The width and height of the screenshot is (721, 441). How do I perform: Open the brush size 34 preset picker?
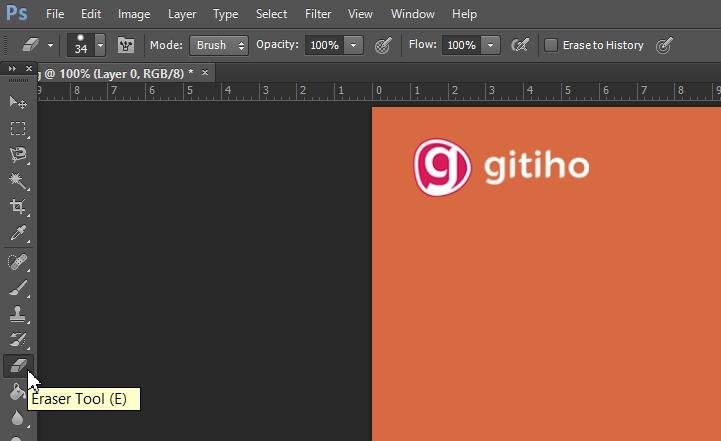tap(80, 45)
